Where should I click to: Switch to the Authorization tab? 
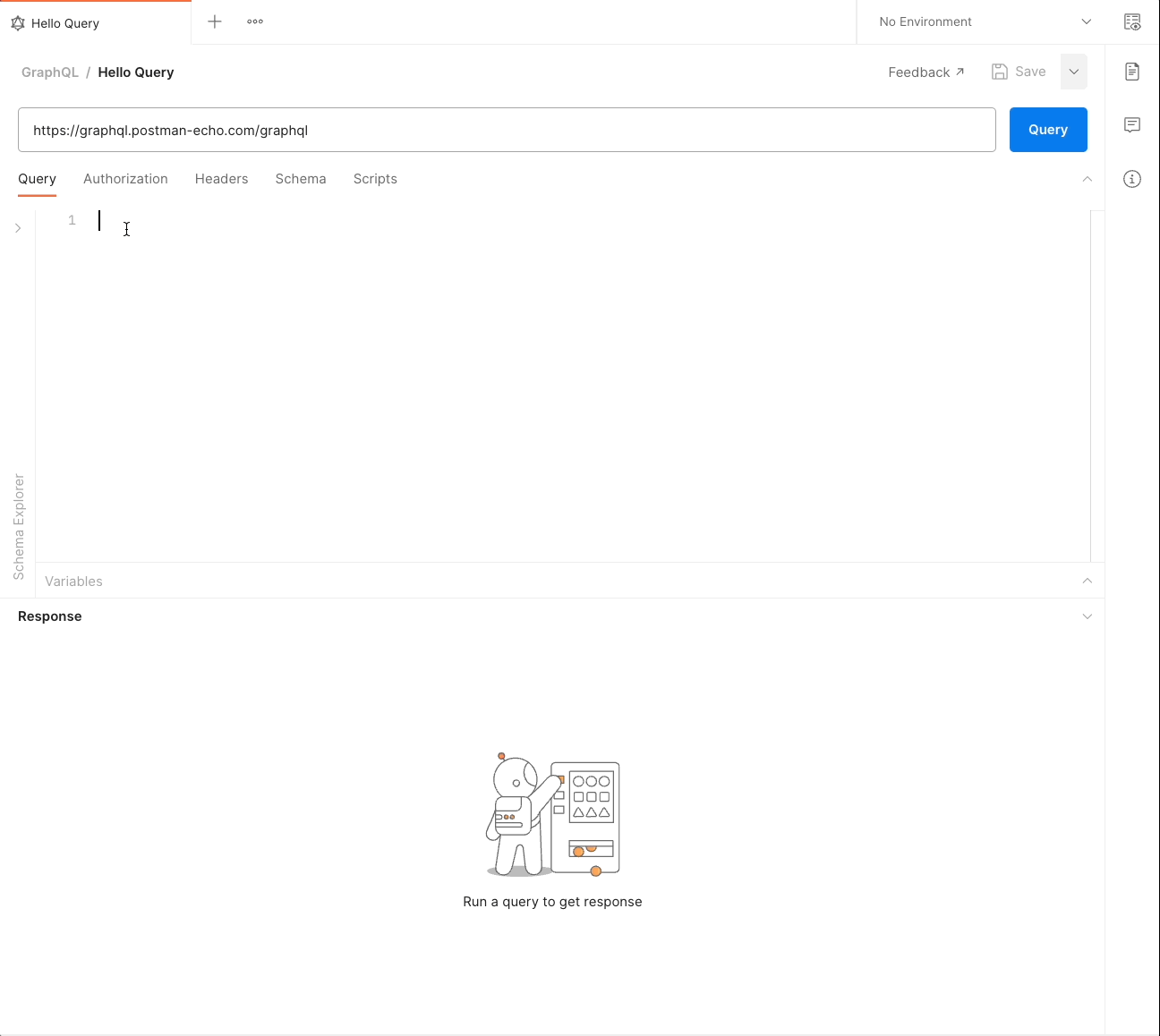coord(125,179)
